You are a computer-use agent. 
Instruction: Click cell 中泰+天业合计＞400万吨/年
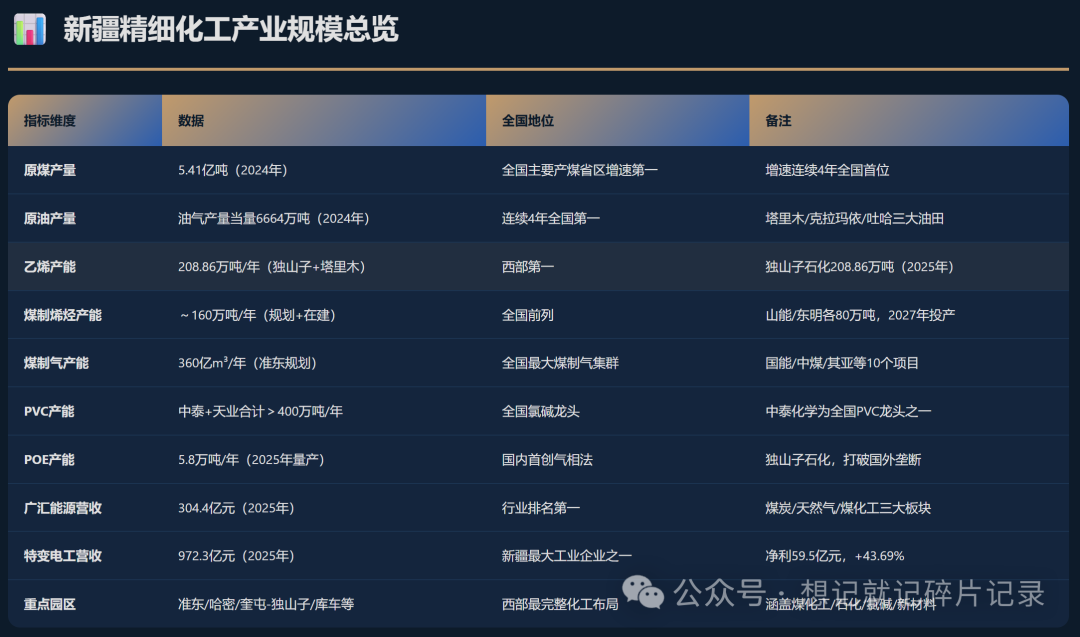coord(260,411)
